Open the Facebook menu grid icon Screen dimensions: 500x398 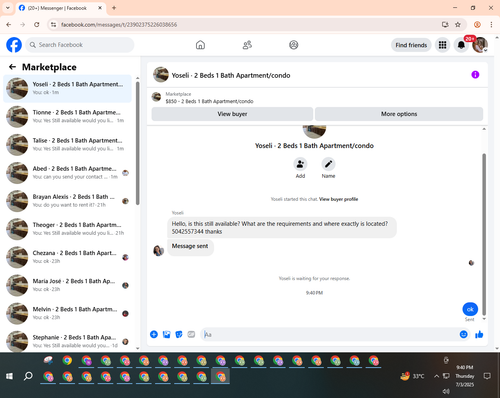tap(442, 45)
